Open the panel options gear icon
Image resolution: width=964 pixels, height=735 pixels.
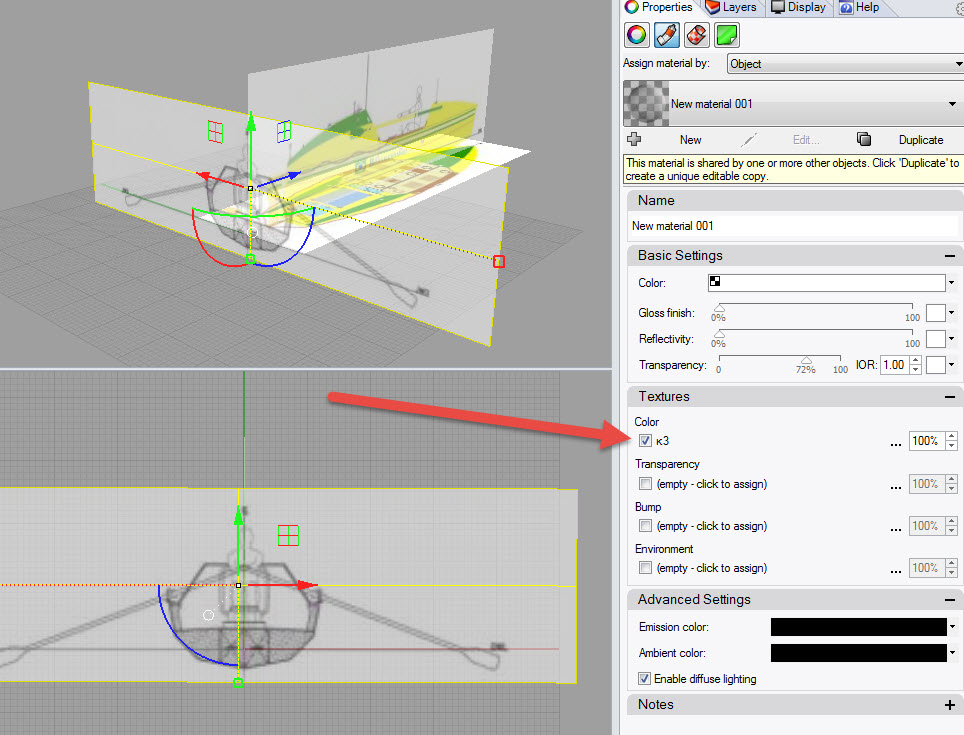tap(960, 8)
